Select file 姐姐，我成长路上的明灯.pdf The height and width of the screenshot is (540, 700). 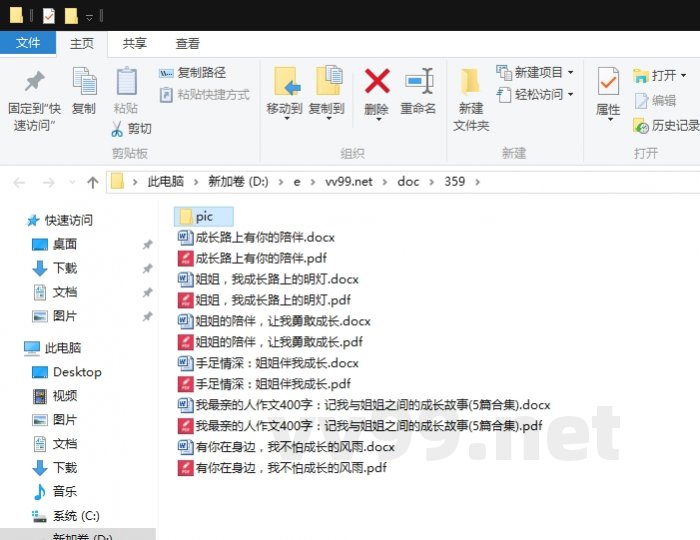tap(264, 300)
